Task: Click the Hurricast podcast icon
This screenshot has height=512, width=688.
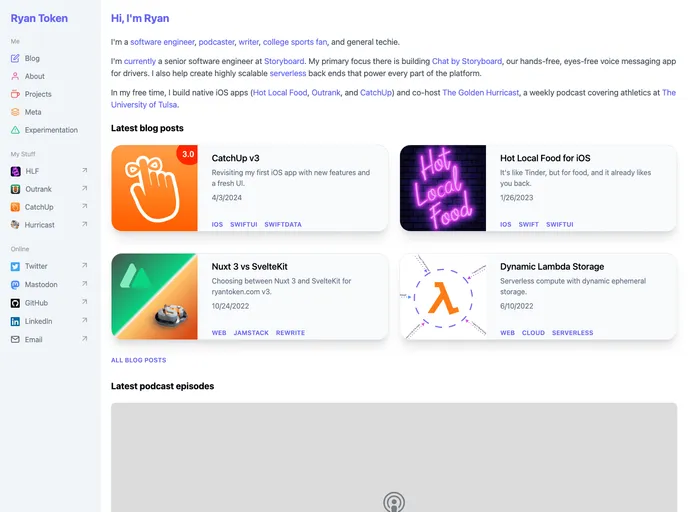Action: pos(15,225)
